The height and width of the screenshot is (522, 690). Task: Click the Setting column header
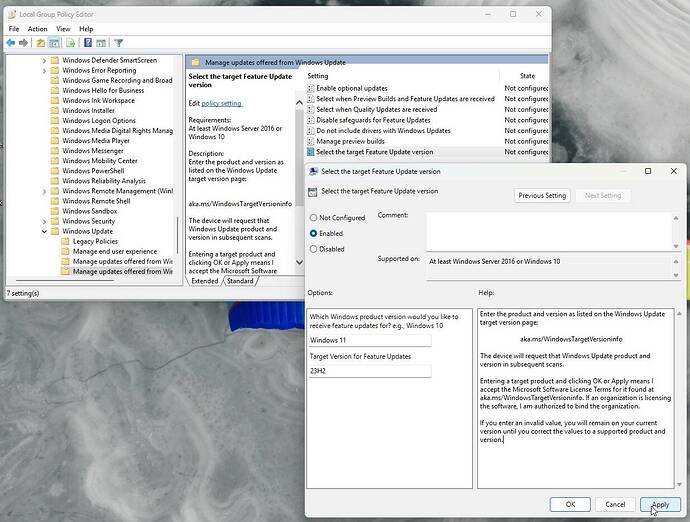pos(317,76)
